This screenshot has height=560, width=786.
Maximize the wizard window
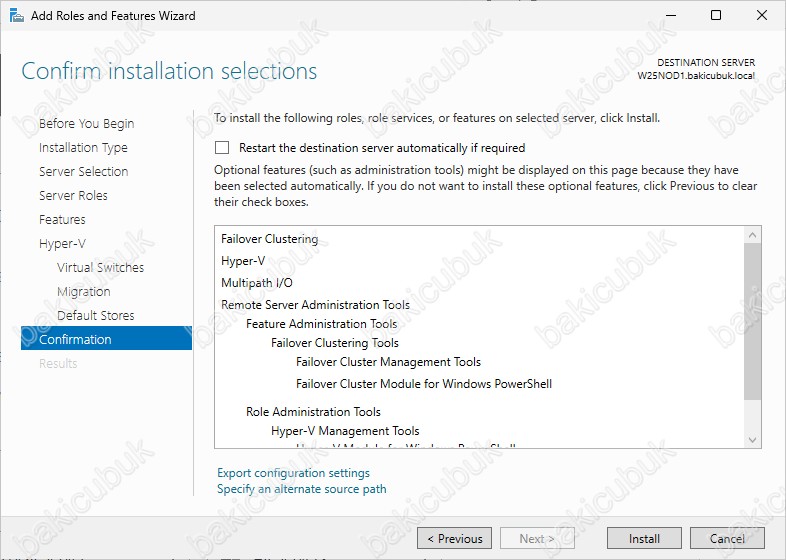(x=716, y=15)
